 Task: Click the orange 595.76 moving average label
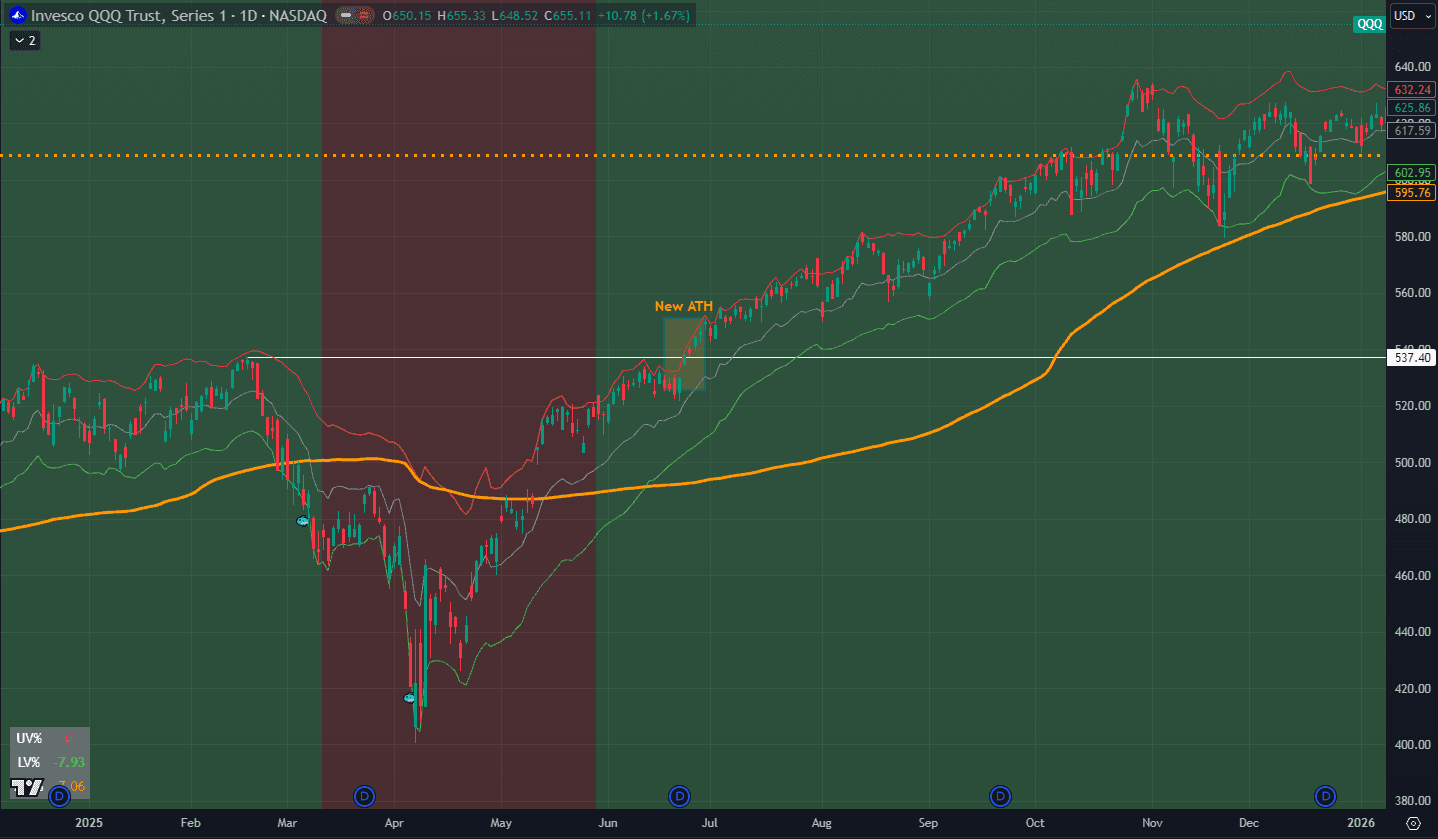pos(1412,193)
